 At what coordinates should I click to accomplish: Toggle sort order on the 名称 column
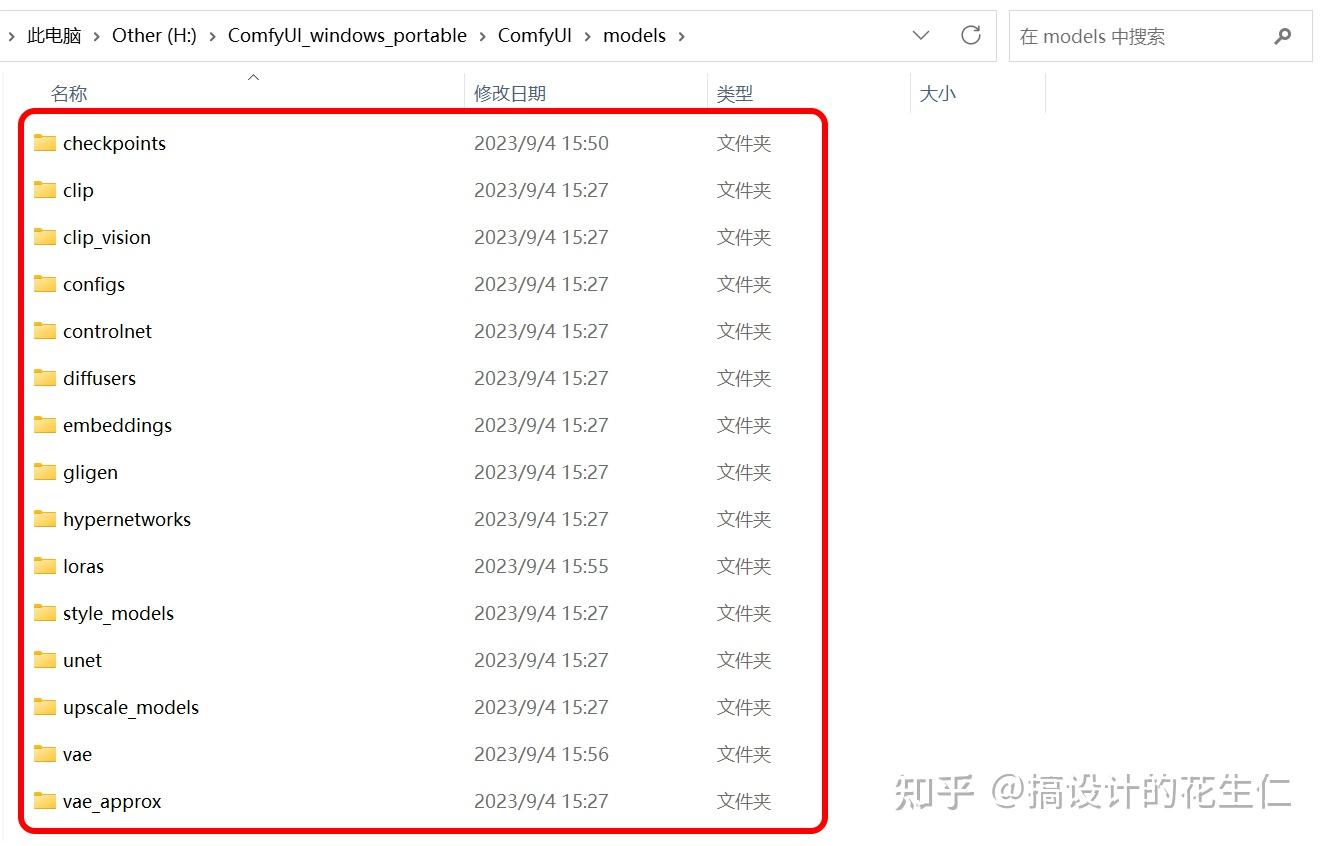[69, 93]
